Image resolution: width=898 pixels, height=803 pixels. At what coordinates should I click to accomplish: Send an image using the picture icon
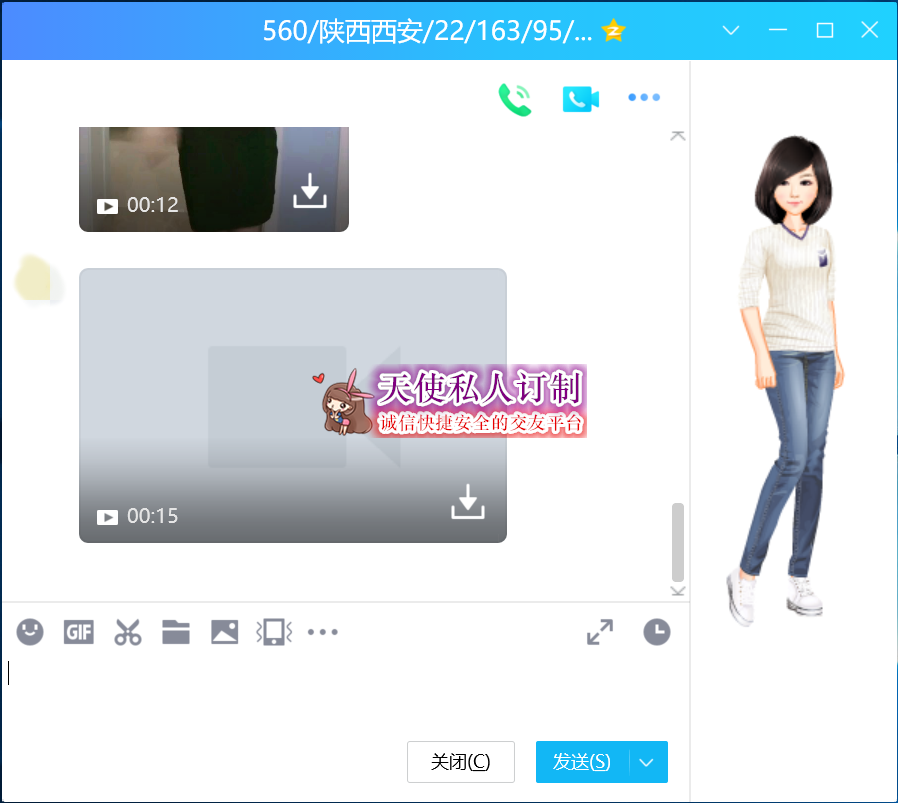click(x=224, y=632)
